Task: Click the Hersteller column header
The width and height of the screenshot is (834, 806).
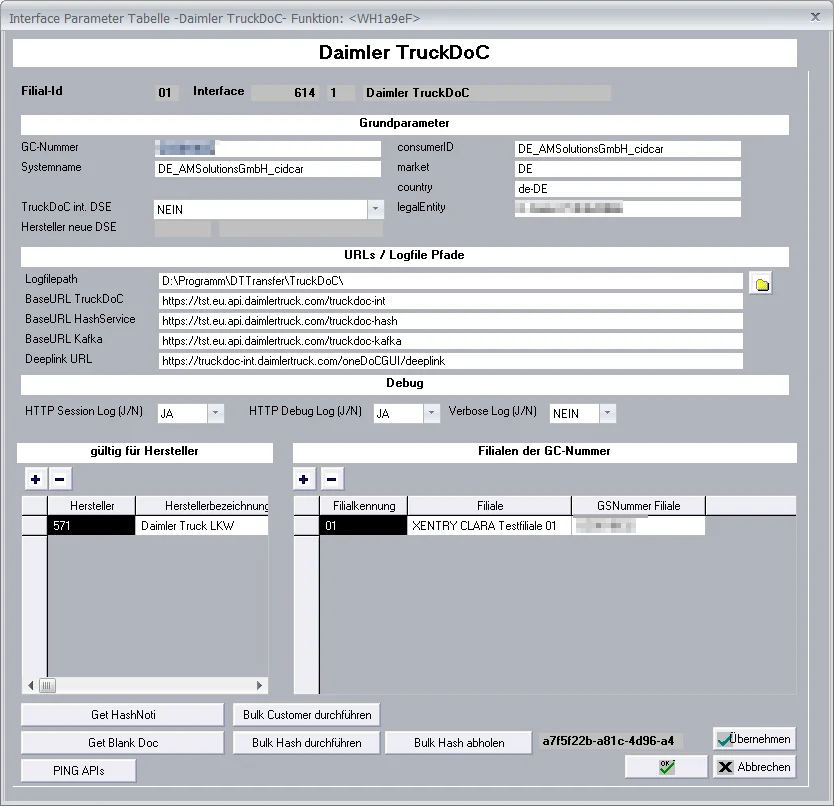Action: coord(91,505)
